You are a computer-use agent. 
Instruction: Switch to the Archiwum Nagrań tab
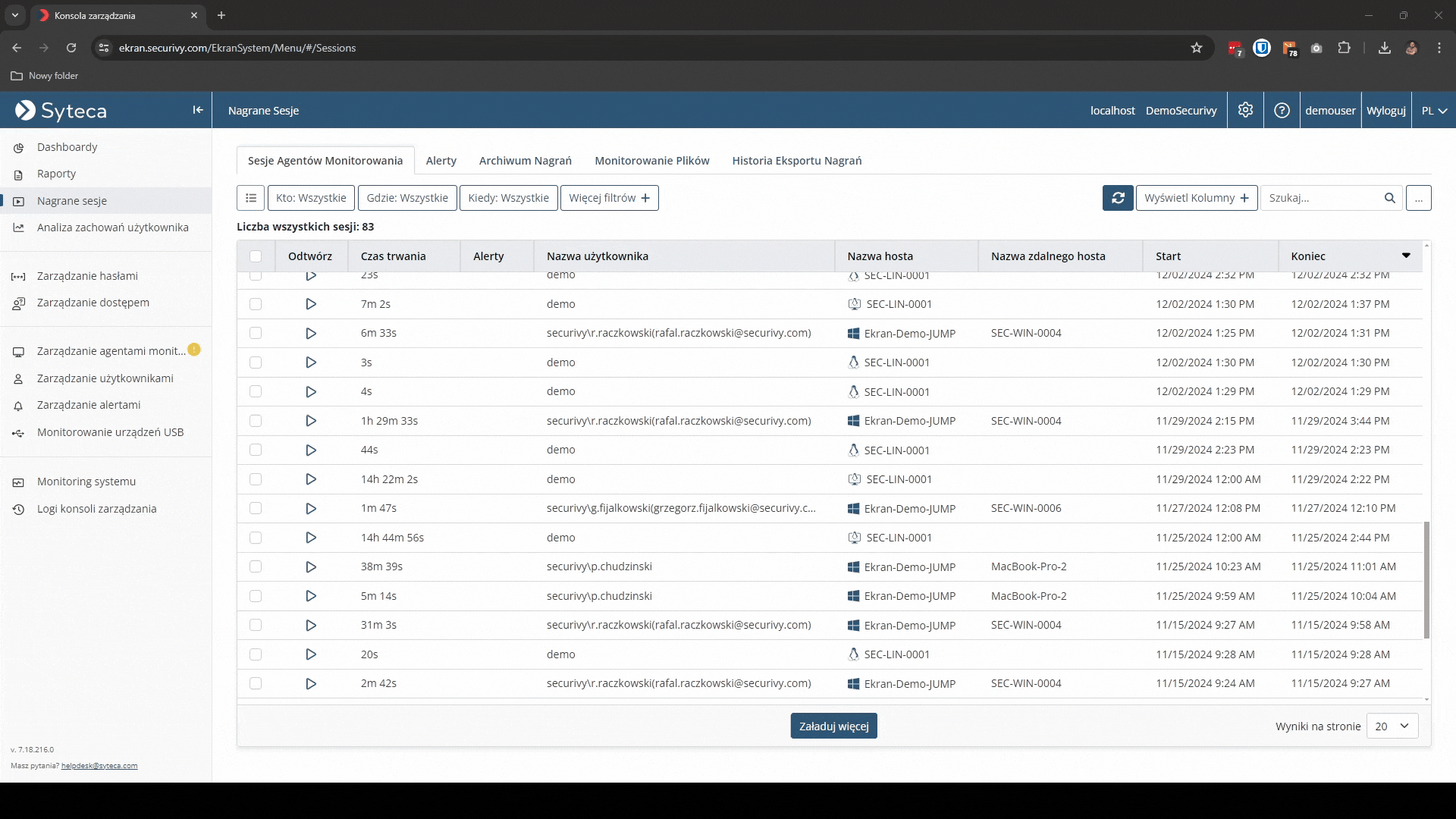525,161
